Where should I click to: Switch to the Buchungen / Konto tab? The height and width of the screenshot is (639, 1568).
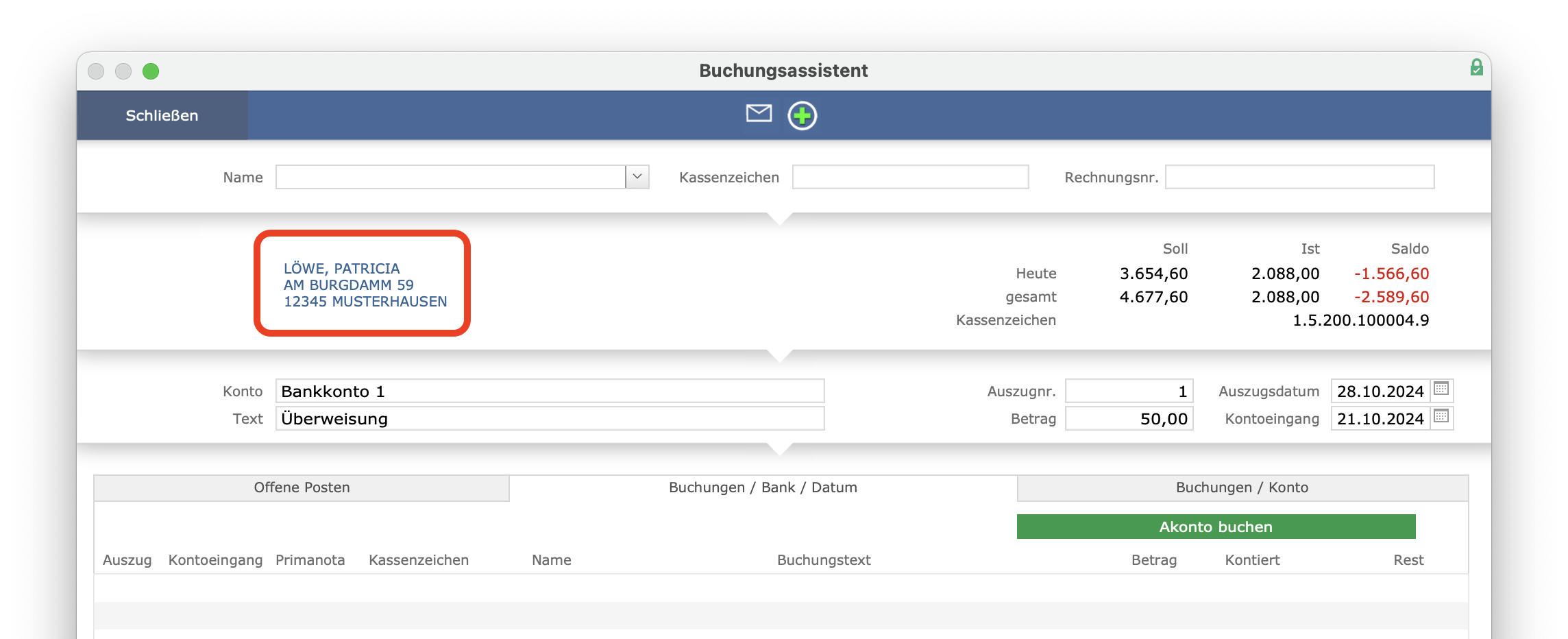[x=1242, y=487]
